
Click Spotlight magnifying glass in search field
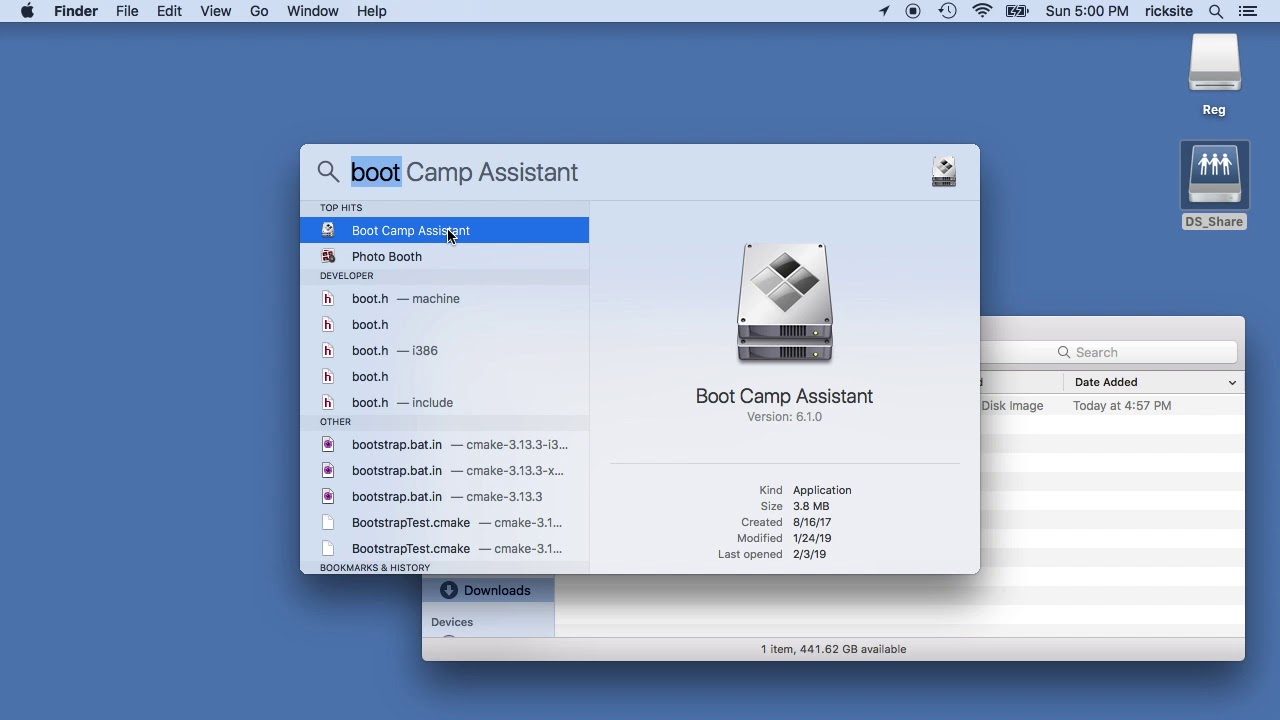click(x=328, y=172)
